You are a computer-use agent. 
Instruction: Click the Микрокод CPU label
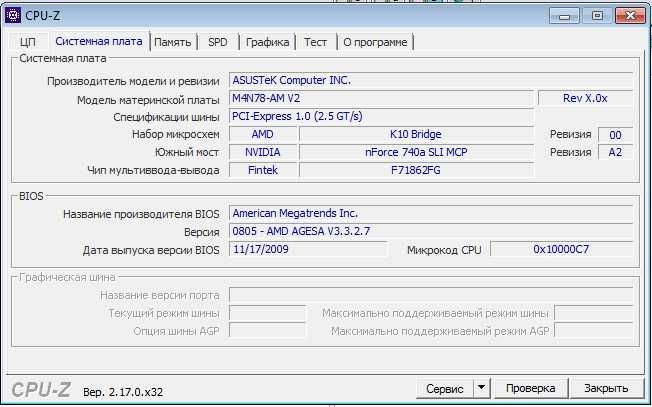444,250
